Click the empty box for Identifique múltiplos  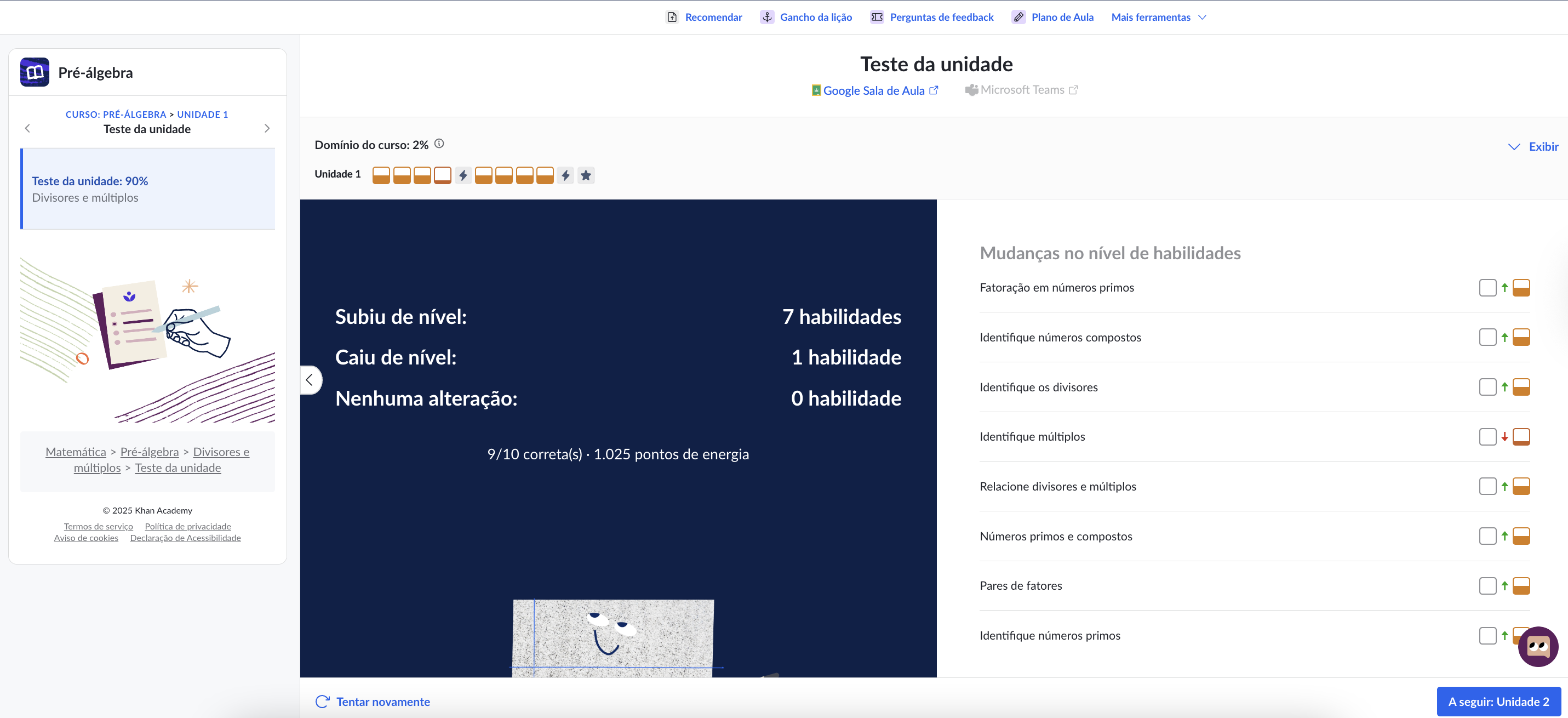point(1487,437)
